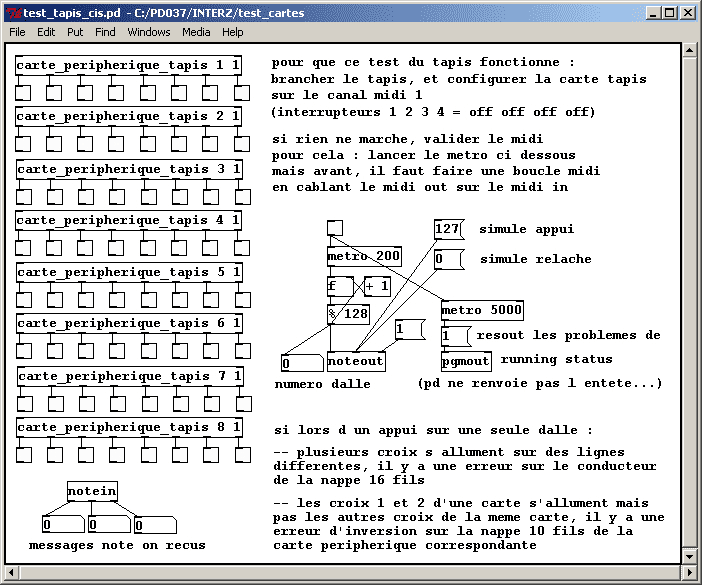702x585 pixels.
Task: Select the numero dalle number box
Action: click(301, 363)
